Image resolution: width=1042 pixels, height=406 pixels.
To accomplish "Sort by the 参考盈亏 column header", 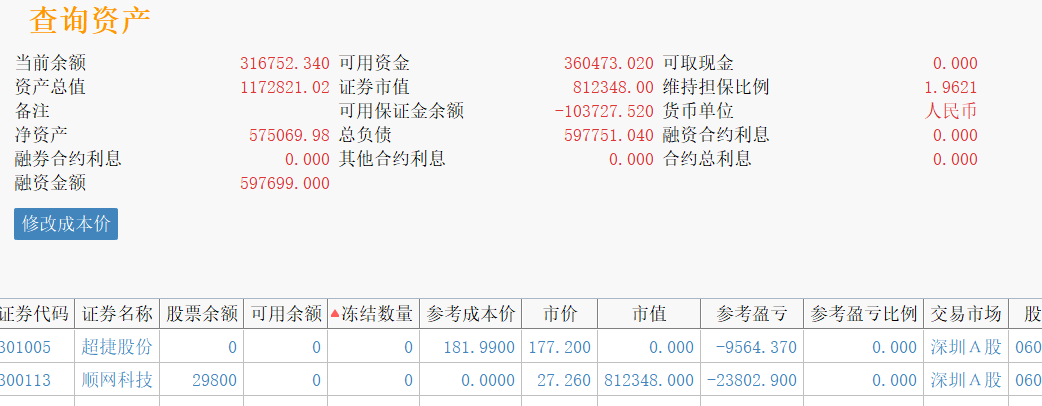I will [752, 314].
